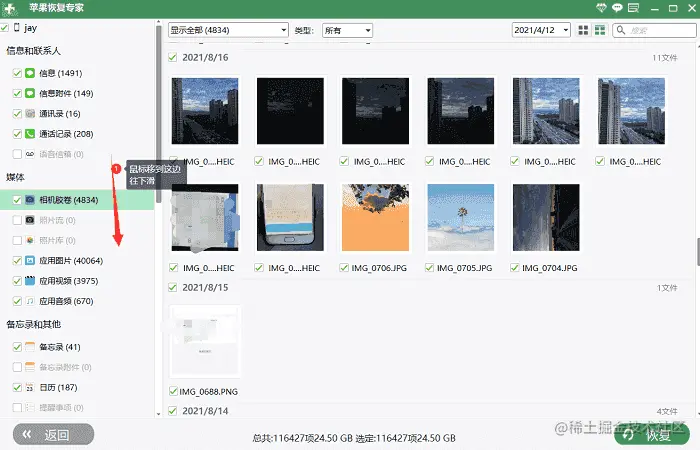This screenshot has width=700, height=450.
Task: Uncheck the IMG_0706.JPG checkbox
Action: click(344, 268)
